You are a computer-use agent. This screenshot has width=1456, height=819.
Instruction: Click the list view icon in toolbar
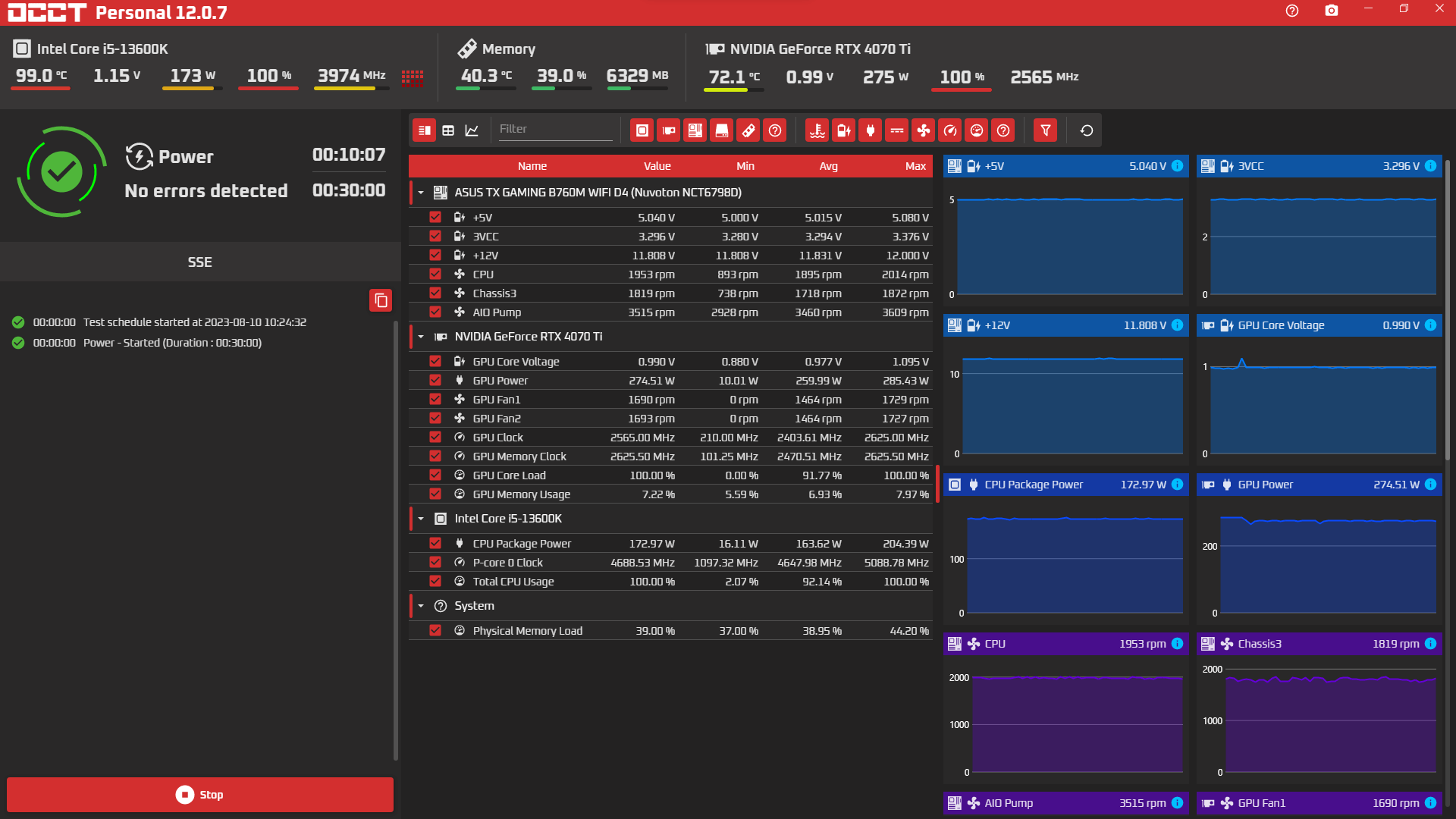pos(423,130)
